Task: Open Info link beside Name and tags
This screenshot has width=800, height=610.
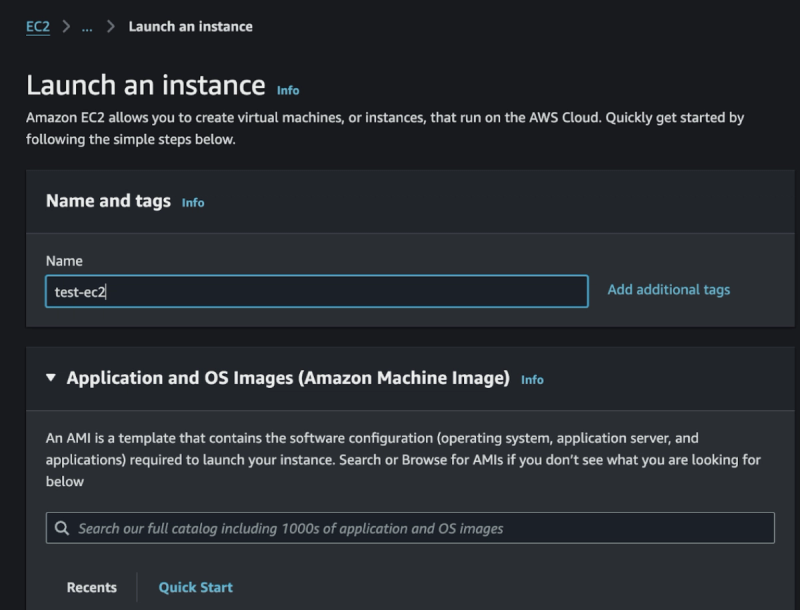Action: point(193,202)
